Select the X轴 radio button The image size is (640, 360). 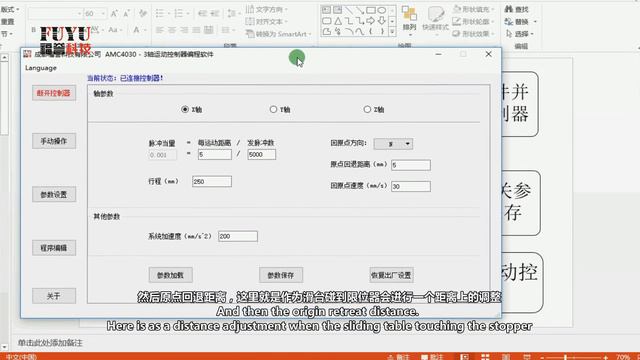click(x=185, y=109)
